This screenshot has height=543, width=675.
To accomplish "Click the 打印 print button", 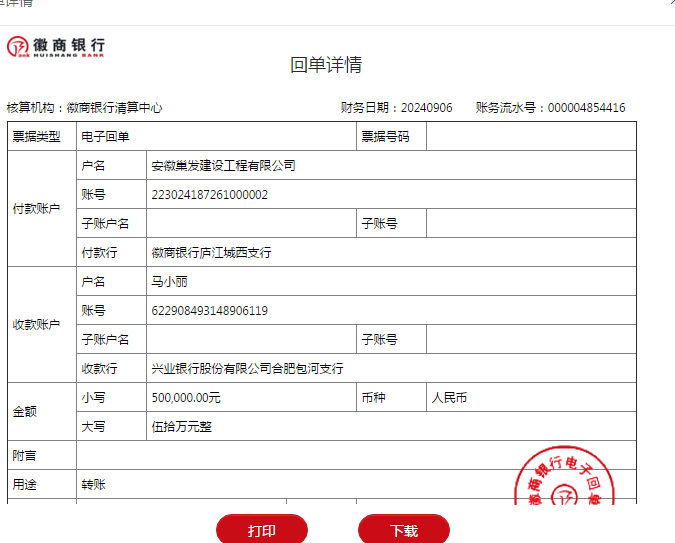I will tap(262, 530).
